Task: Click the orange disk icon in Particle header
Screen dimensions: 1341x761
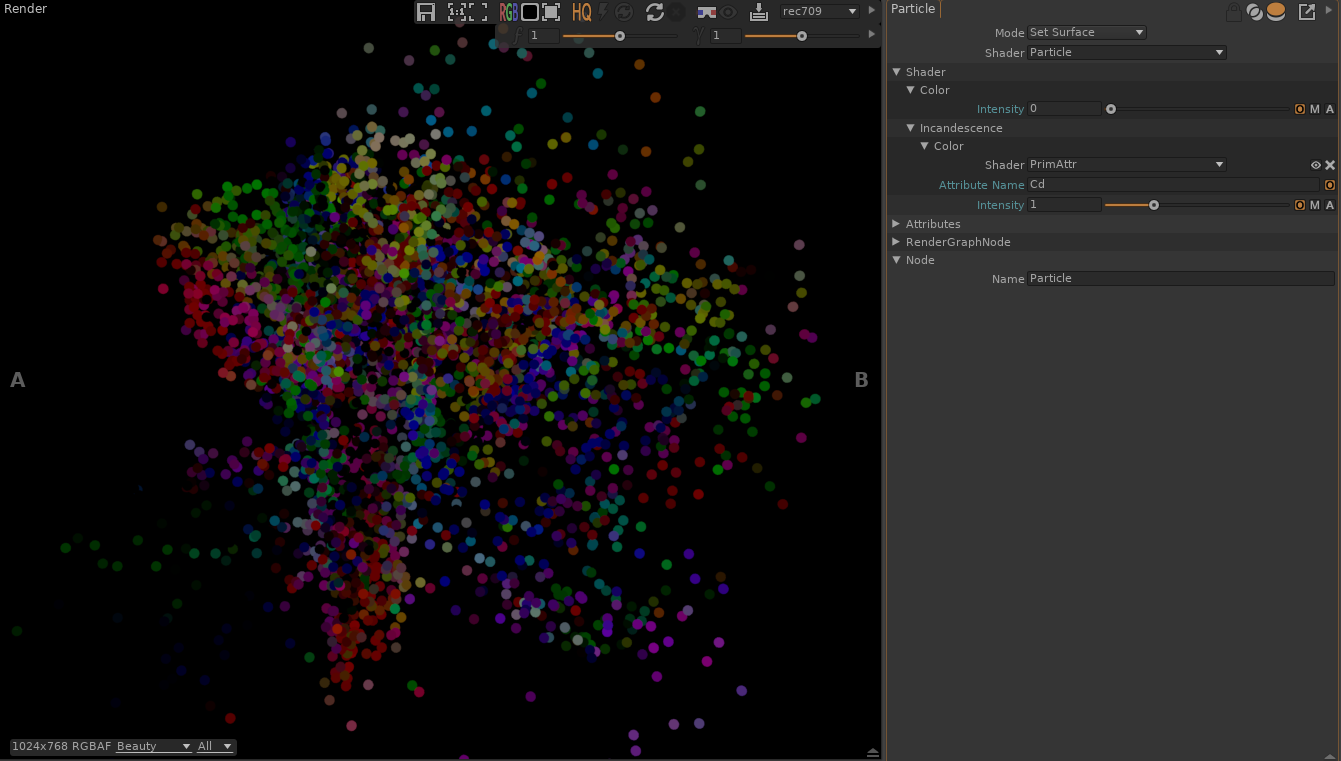Action: coord(1276,12)
